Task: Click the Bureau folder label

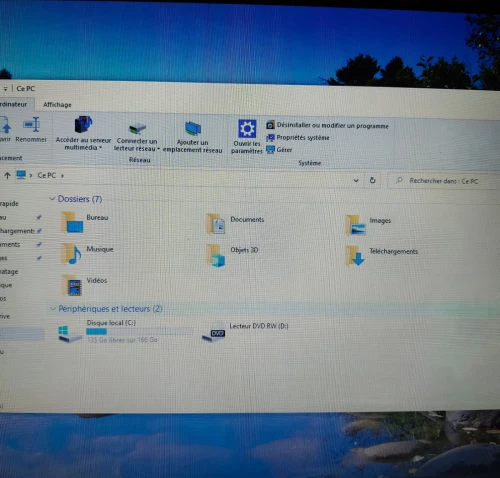Action: pyautogui.click(x=97, y=218)
